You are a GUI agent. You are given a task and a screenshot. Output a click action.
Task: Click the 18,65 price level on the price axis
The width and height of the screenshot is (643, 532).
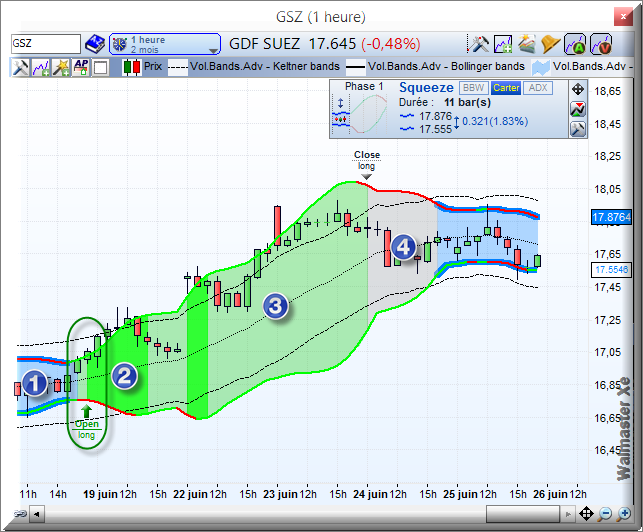(x=607, y=91)
